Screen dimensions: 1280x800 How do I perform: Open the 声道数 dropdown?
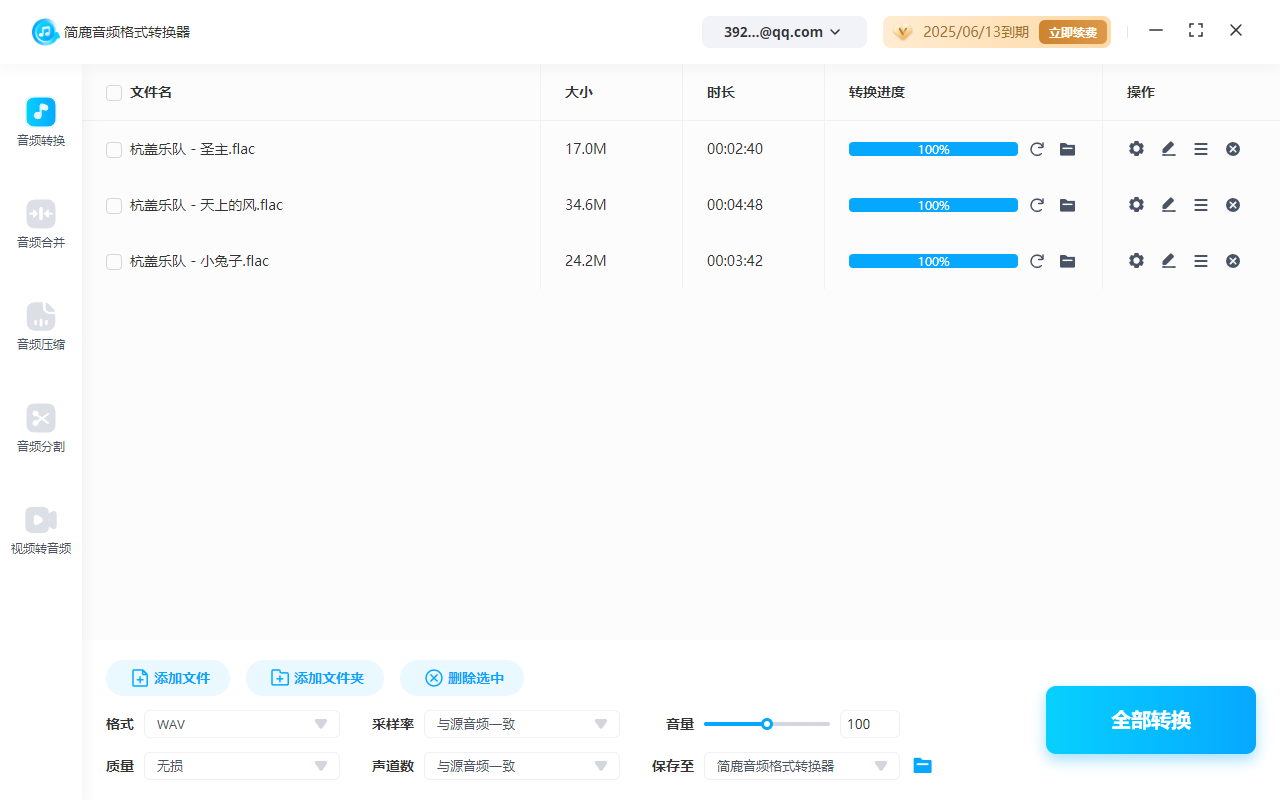point(521,765)
